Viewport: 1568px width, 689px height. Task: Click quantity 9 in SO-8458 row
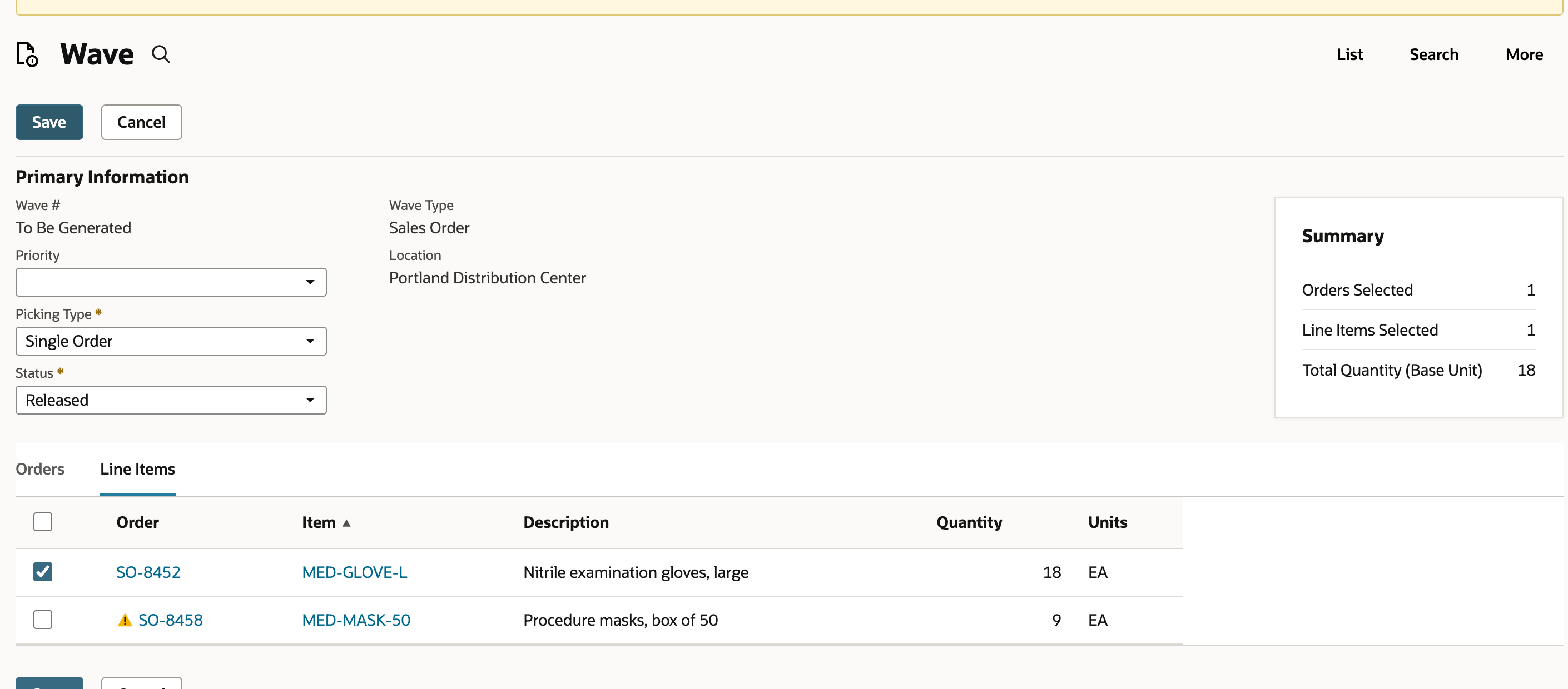pos(1056,620)
